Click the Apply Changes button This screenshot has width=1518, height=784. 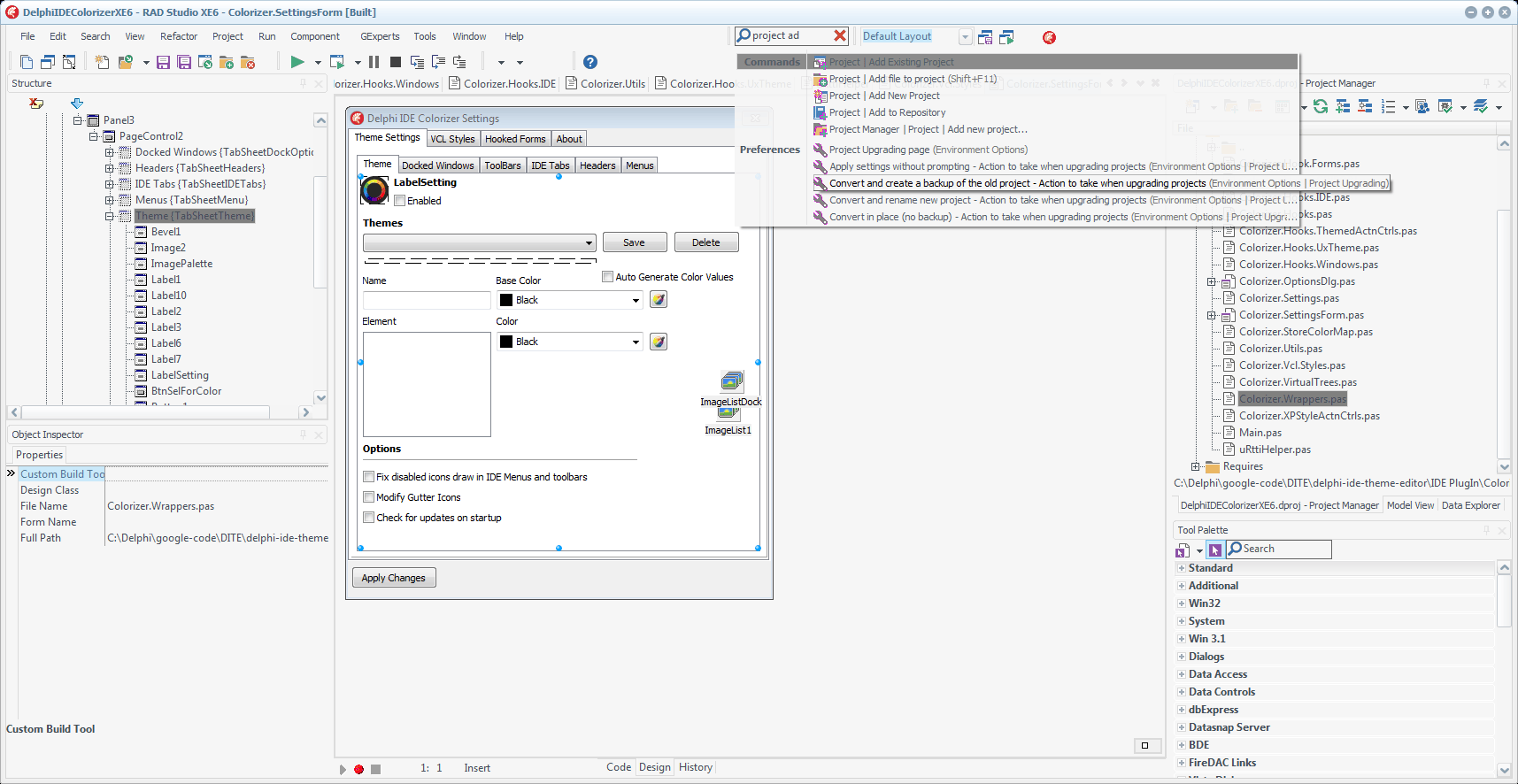point(394,578)
